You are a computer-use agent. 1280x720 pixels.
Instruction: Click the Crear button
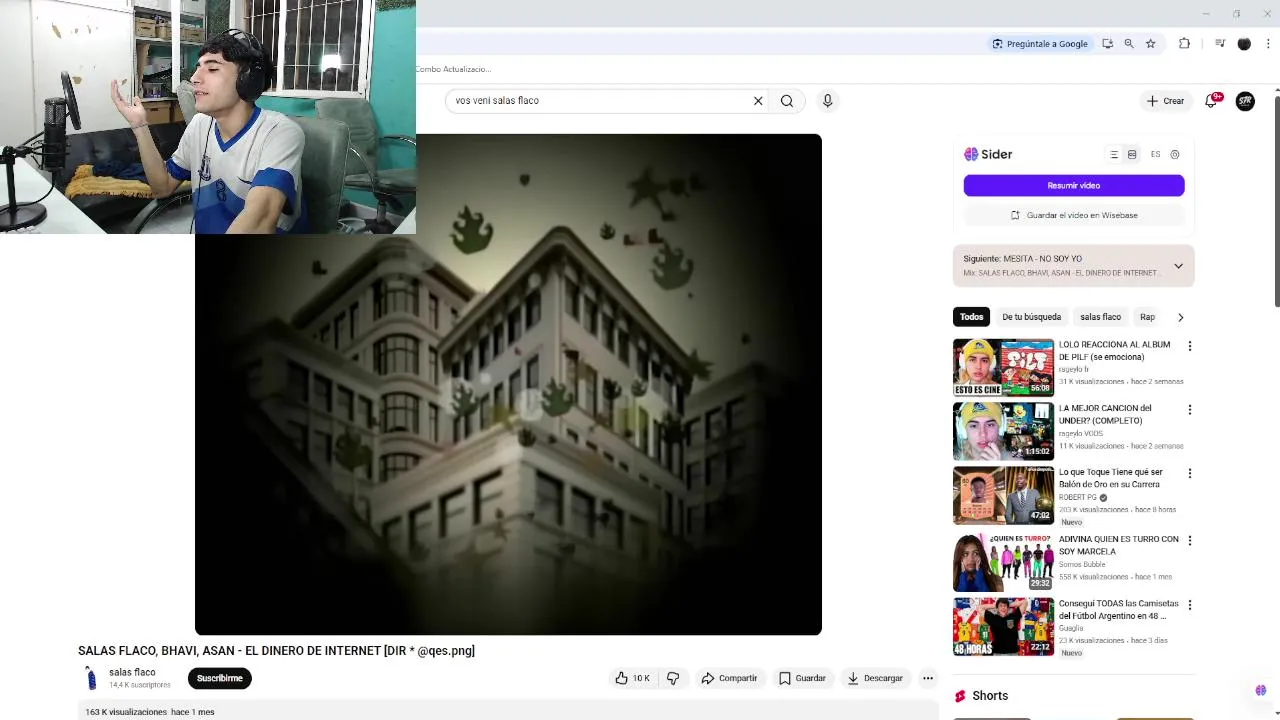[x=1165, y=101]
